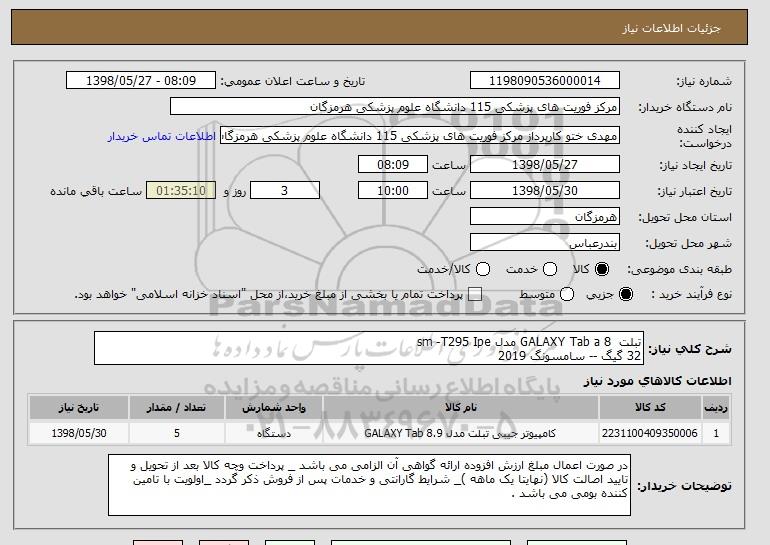Open buyer contact info link اطلاعات تماس خریدار
Image resolution: width=770 pixels, height=545 pixels.
[162, 136]
